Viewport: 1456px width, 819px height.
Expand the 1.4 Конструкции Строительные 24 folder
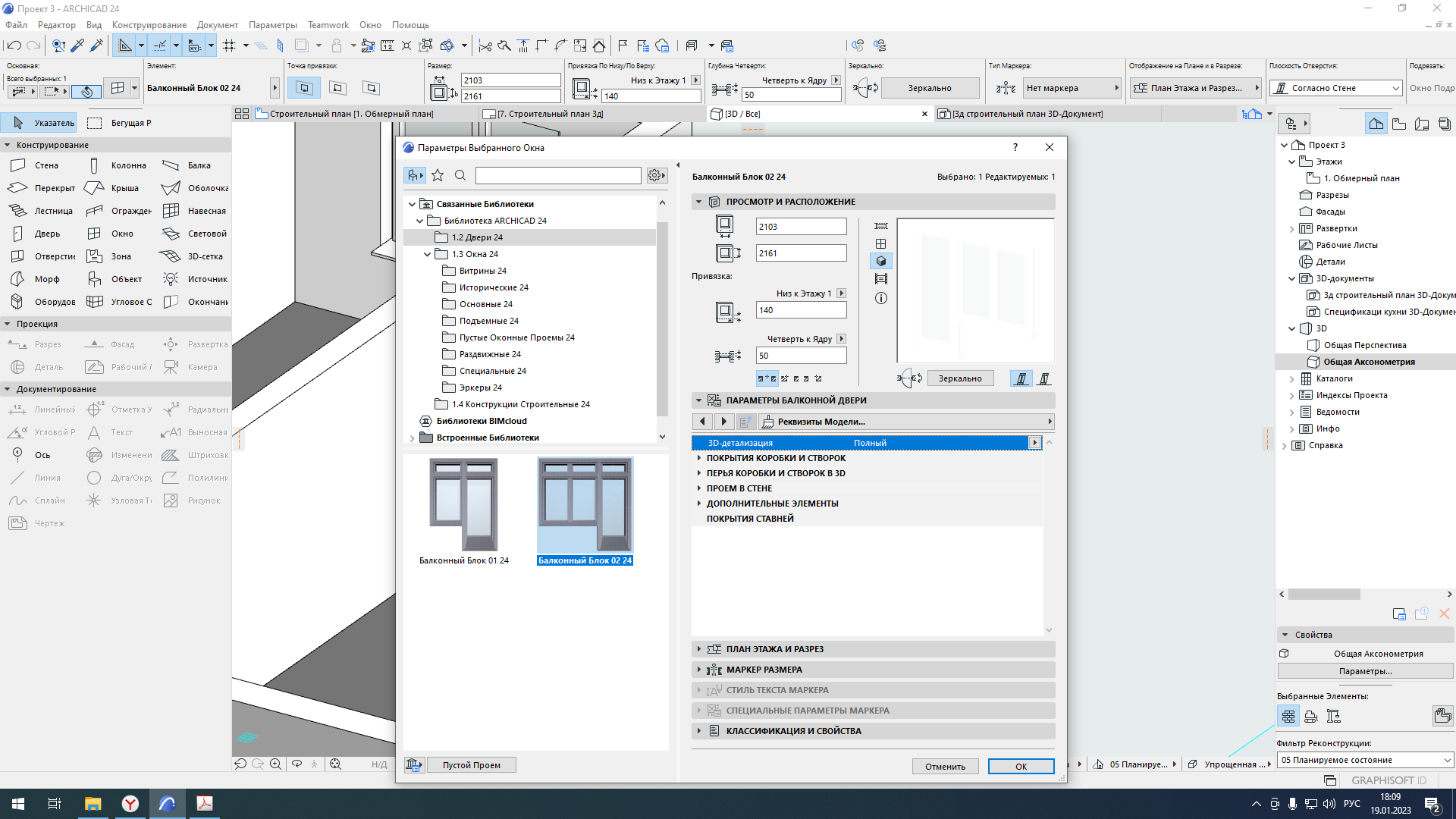point(520,404)
